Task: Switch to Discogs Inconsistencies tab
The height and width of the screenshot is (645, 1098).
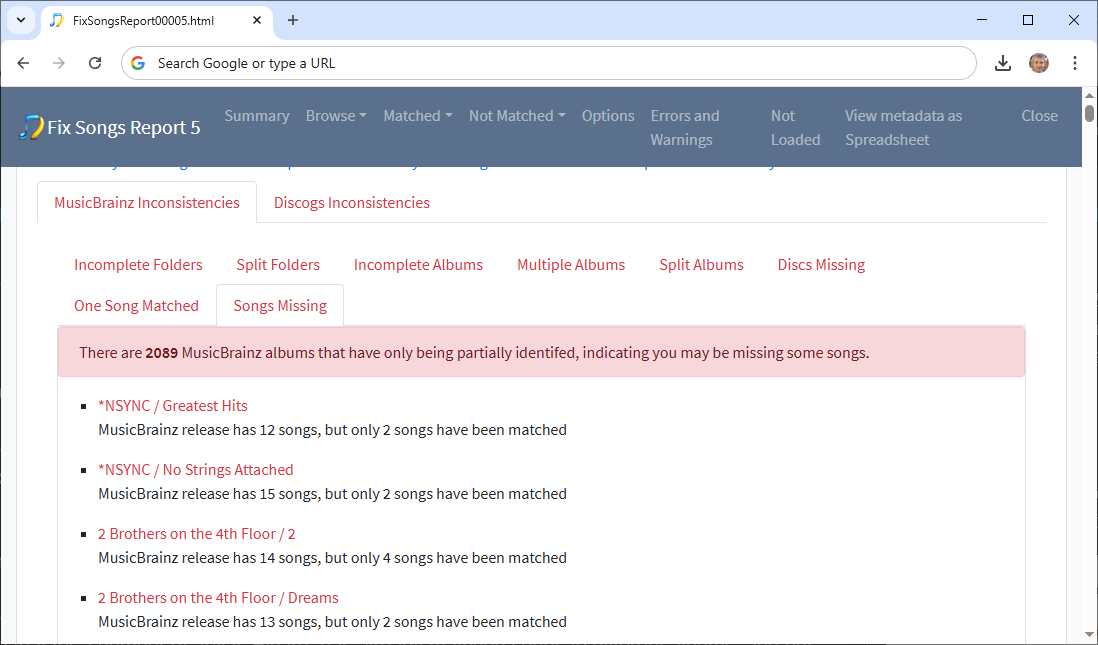Action: click(352, 202)
